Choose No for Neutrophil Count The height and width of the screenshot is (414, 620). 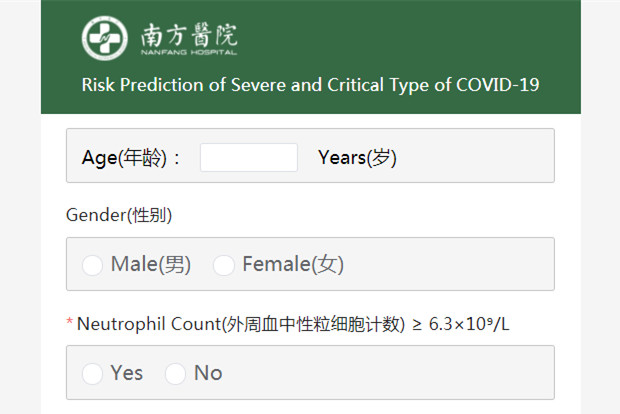[176, 374]
